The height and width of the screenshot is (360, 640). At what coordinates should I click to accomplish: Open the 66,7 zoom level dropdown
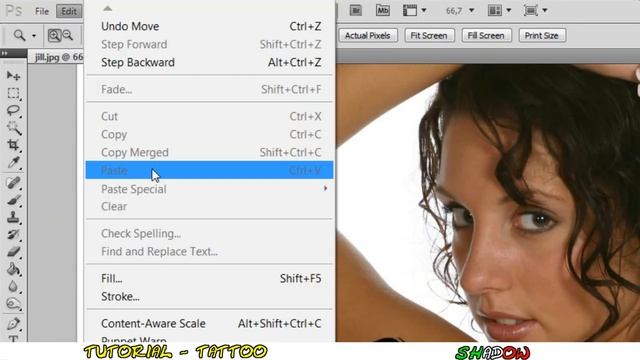(x=471, y=11)
